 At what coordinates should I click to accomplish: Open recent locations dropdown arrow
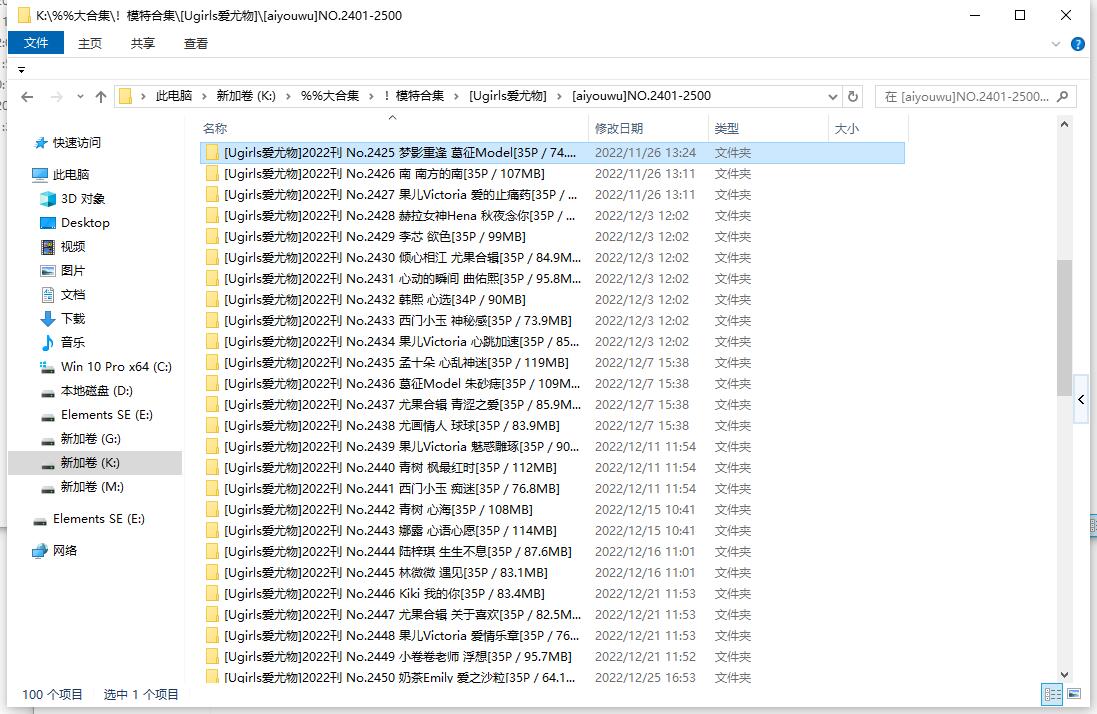80,97
